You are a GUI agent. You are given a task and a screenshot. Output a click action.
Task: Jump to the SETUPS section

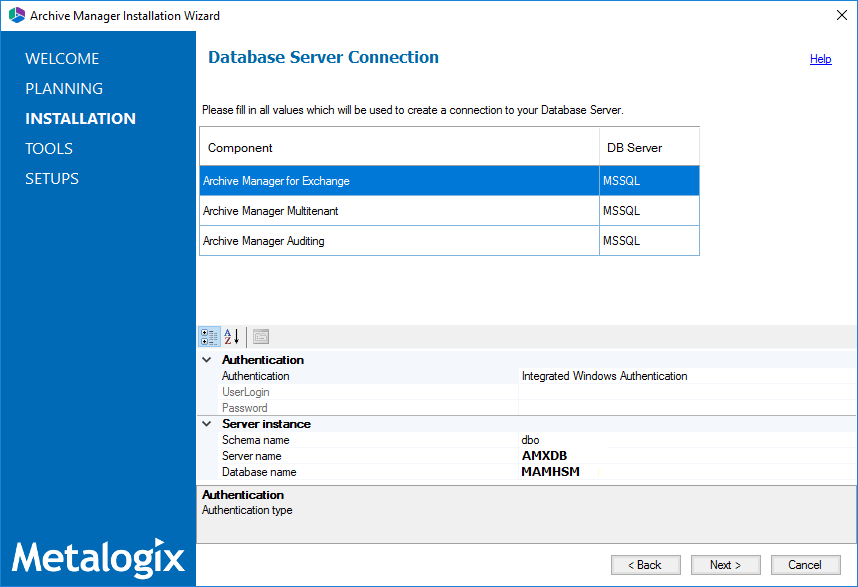pyautogui.click(x=52, y=179)
